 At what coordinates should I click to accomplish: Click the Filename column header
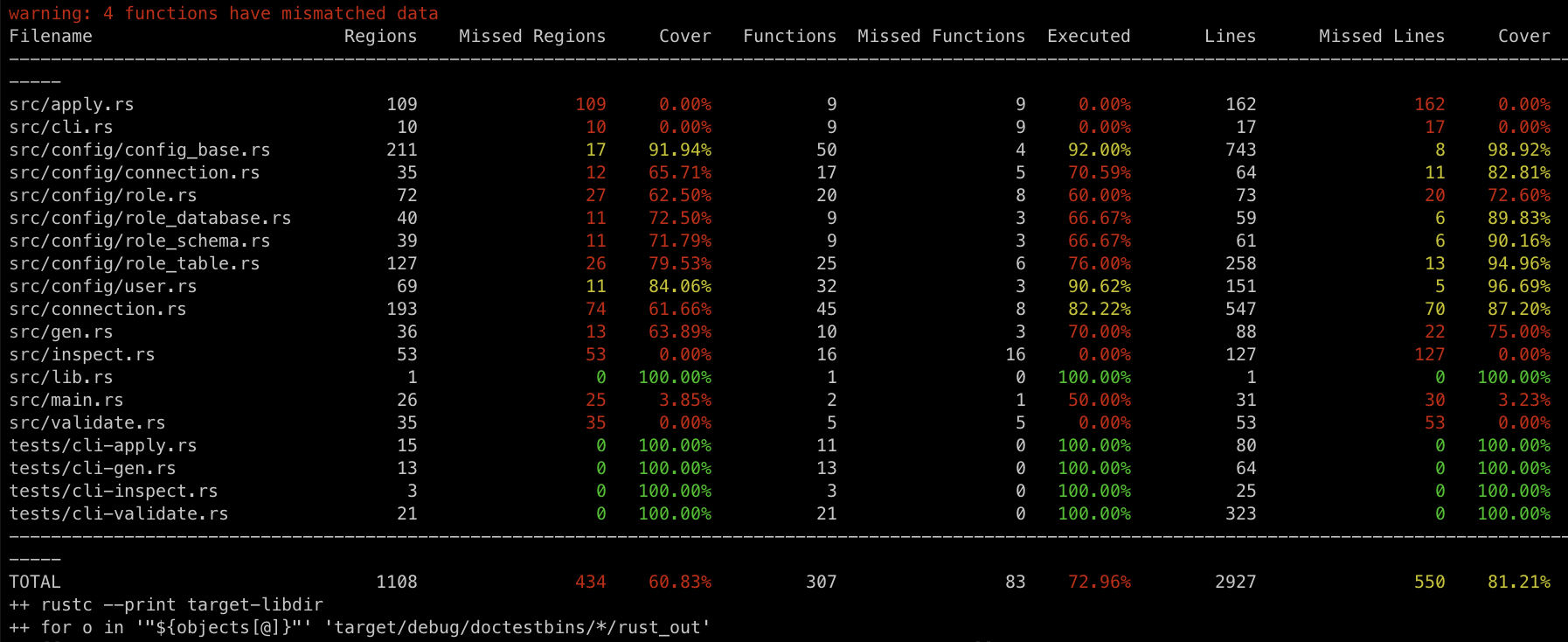click(51, 36)
